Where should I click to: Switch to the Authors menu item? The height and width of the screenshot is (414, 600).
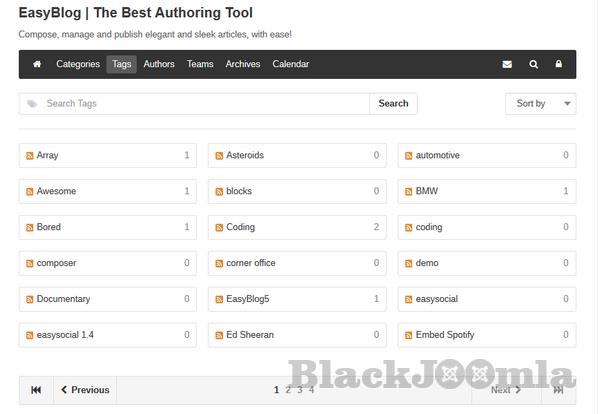pyautogui.click(x=159, y=64)
